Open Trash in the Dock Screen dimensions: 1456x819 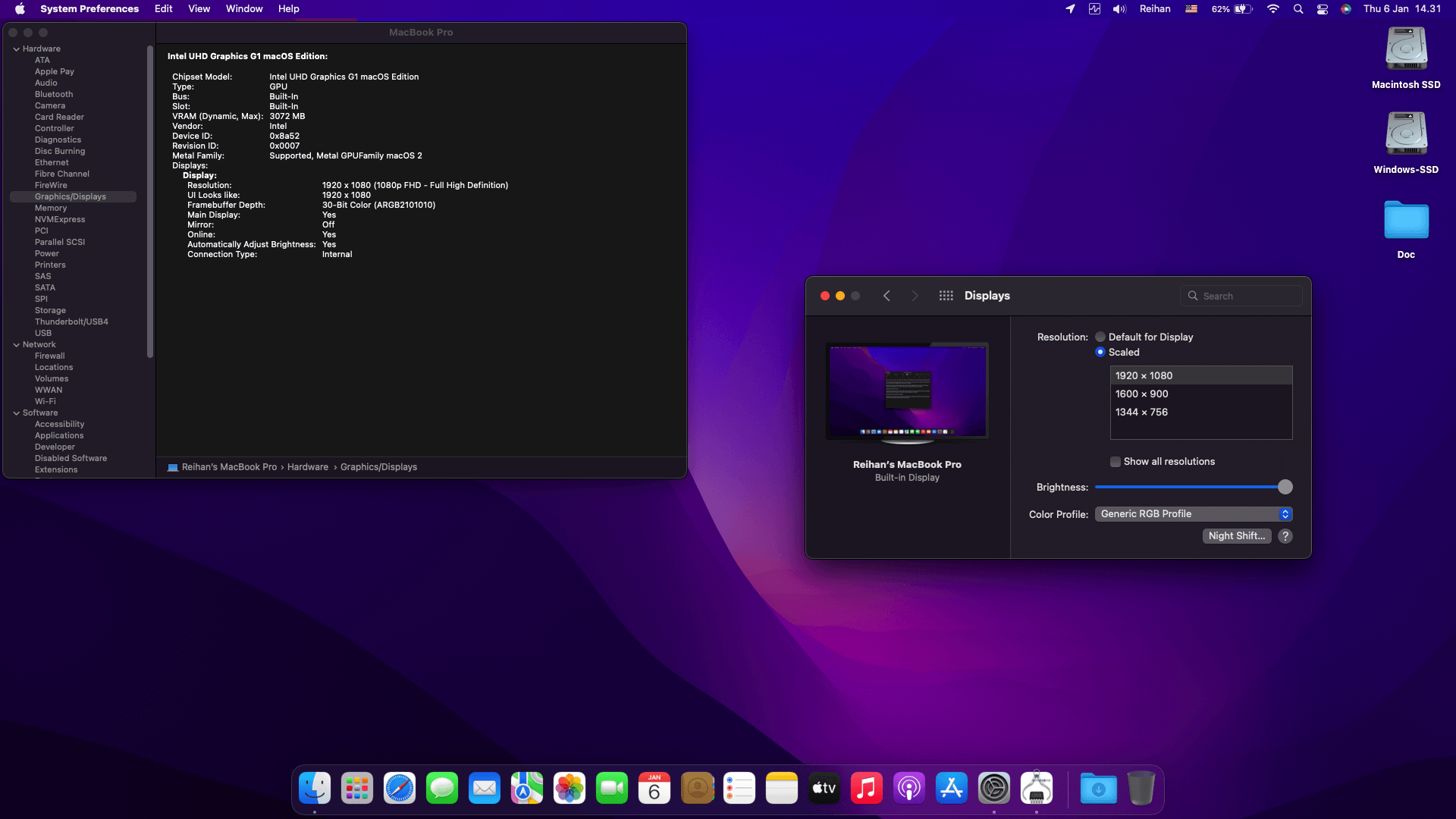pyautogui.click(x=1141, y=789)
